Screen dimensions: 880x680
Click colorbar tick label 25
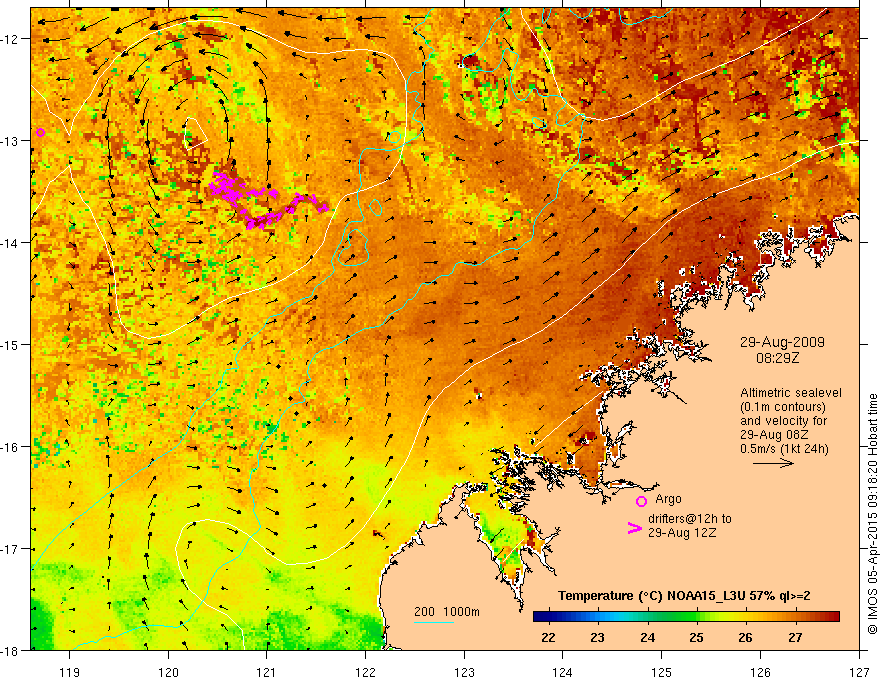(x=696, y=637)
